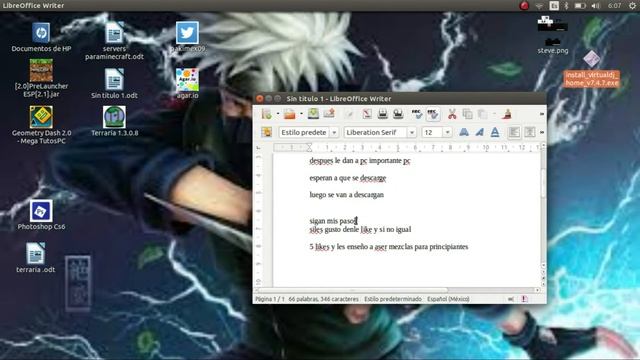
Task: Click the horizontal ruler in Writer
Action: tap(407, 147)
